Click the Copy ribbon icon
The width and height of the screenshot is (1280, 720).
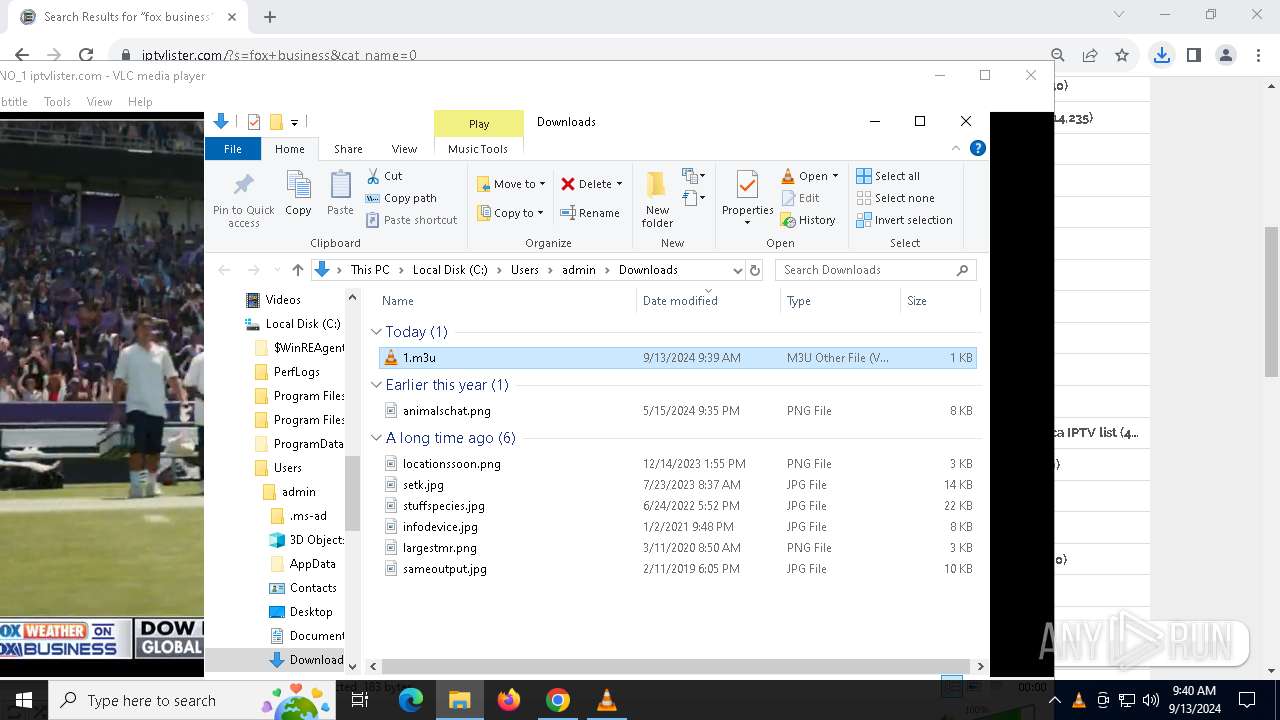tap(298, 192)
